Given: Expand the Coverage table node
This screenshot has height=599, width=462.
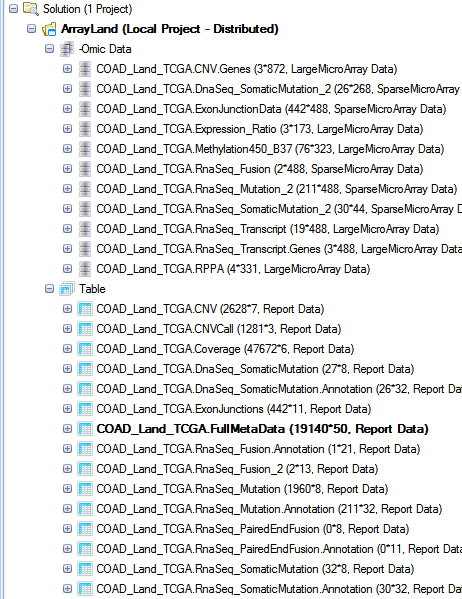Looking at the screenshot, I should (67, 348).
